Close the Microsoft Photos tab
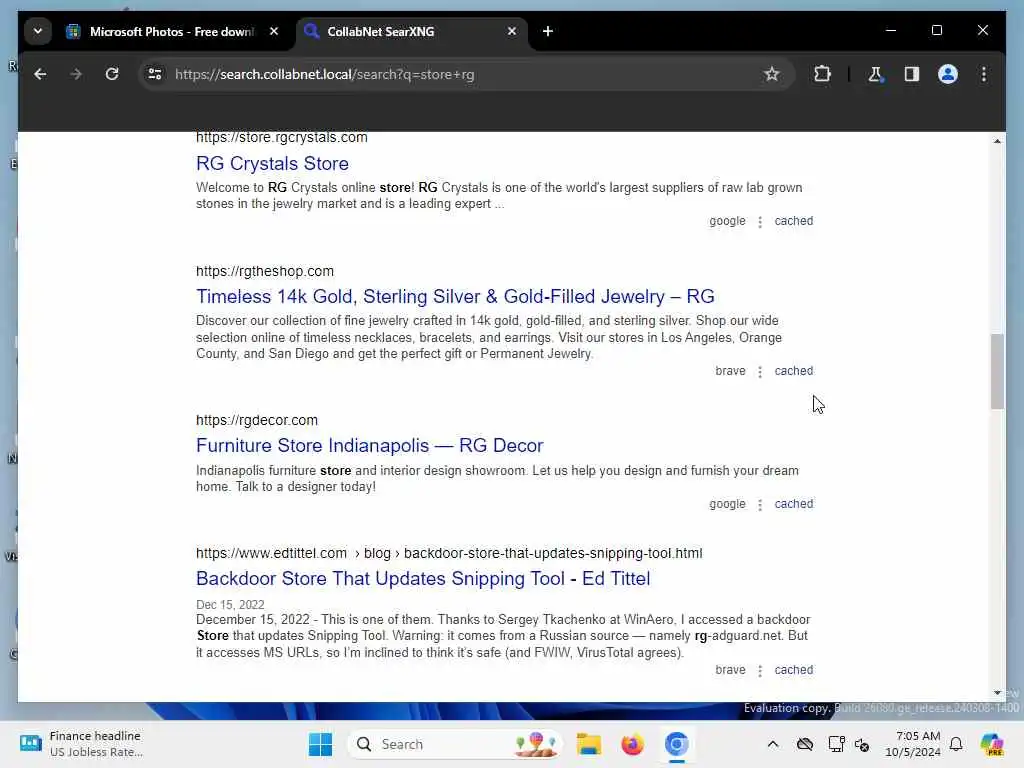This screenshot has height=768, width=1024. [x=274, y=31]
